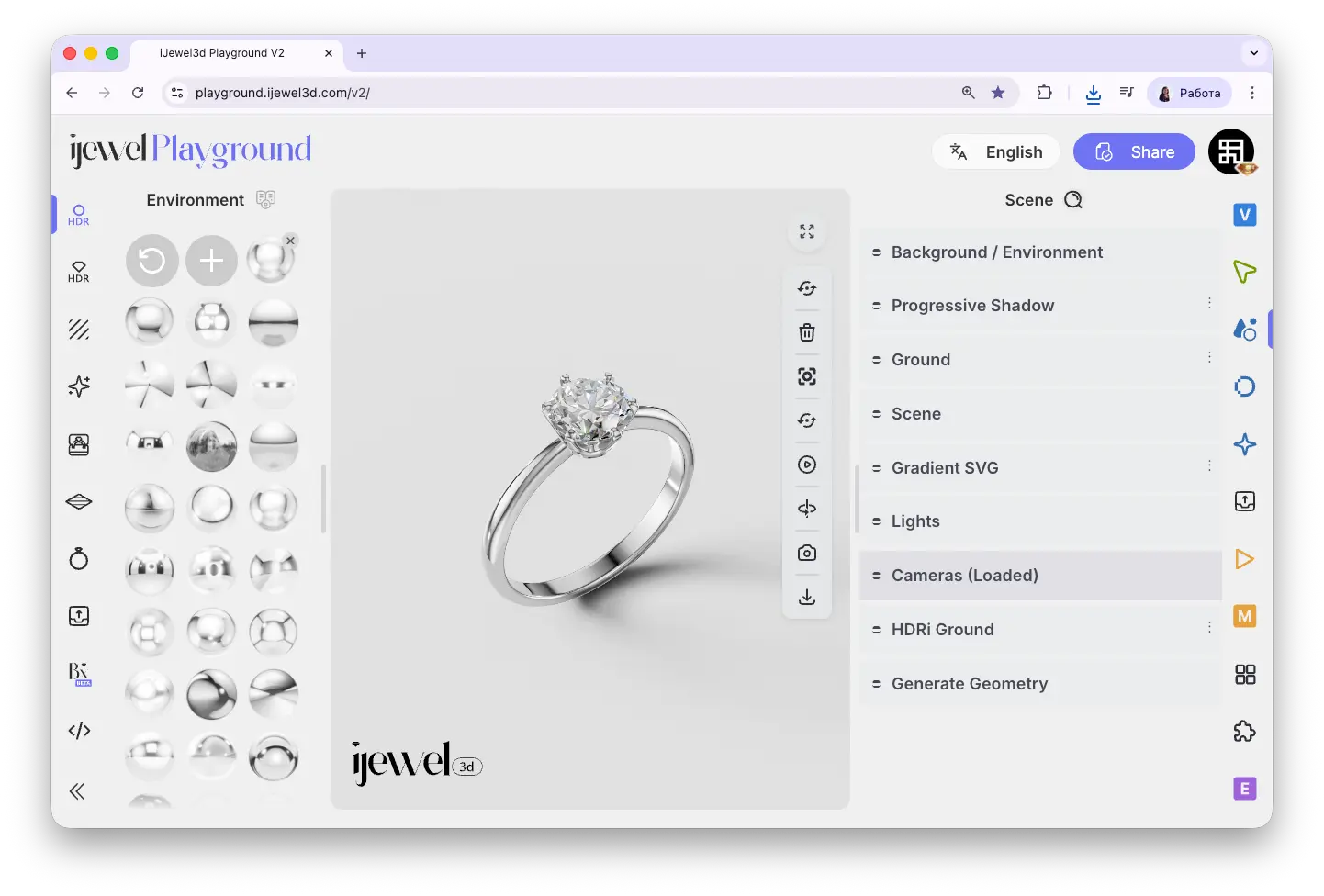Expand the Scene section row
Viewport: 1324px width, 896px height.
pos(1040,414)
